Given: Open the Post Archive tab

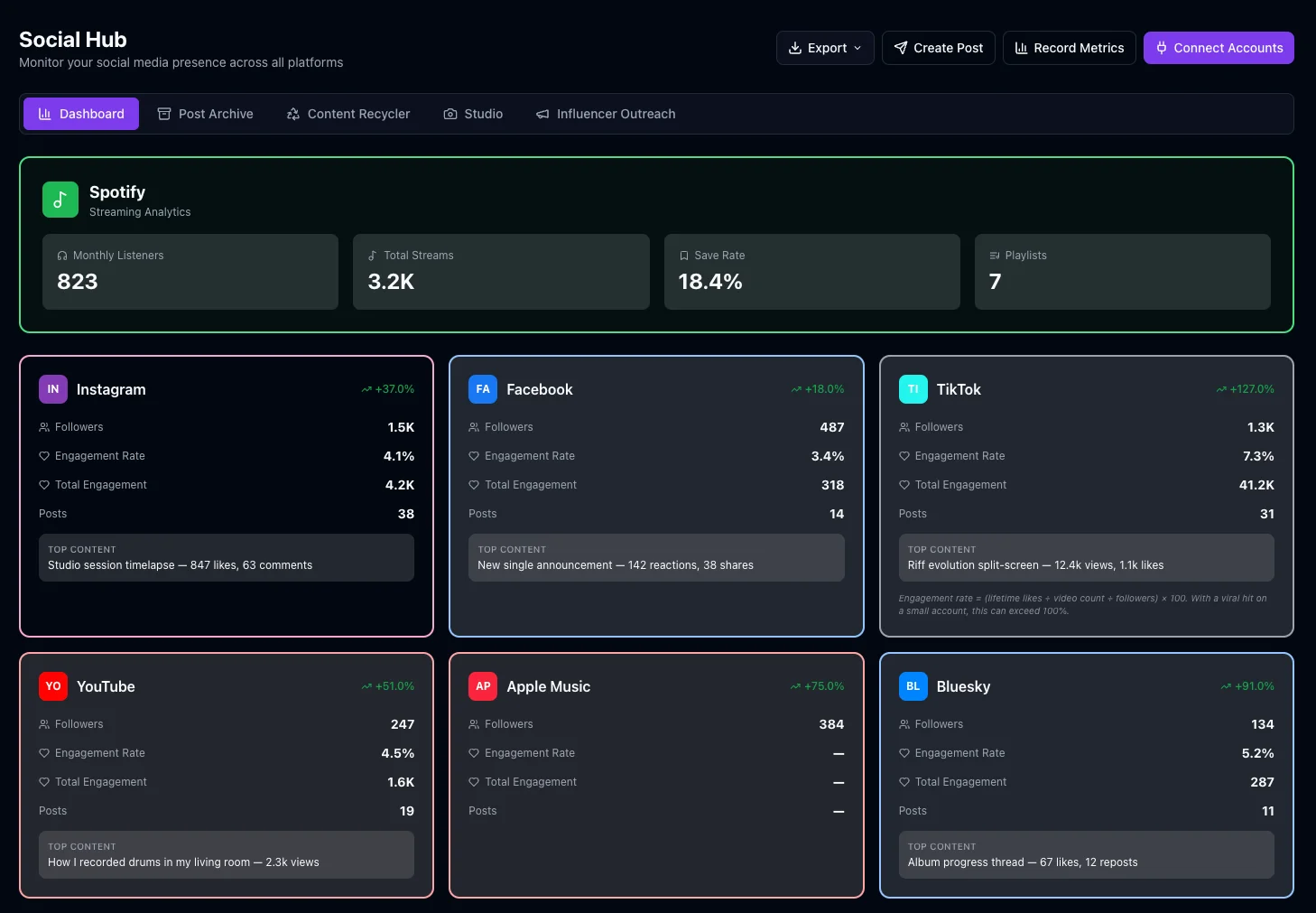Looking at the screenshot, I should click(x=205, y=114).
